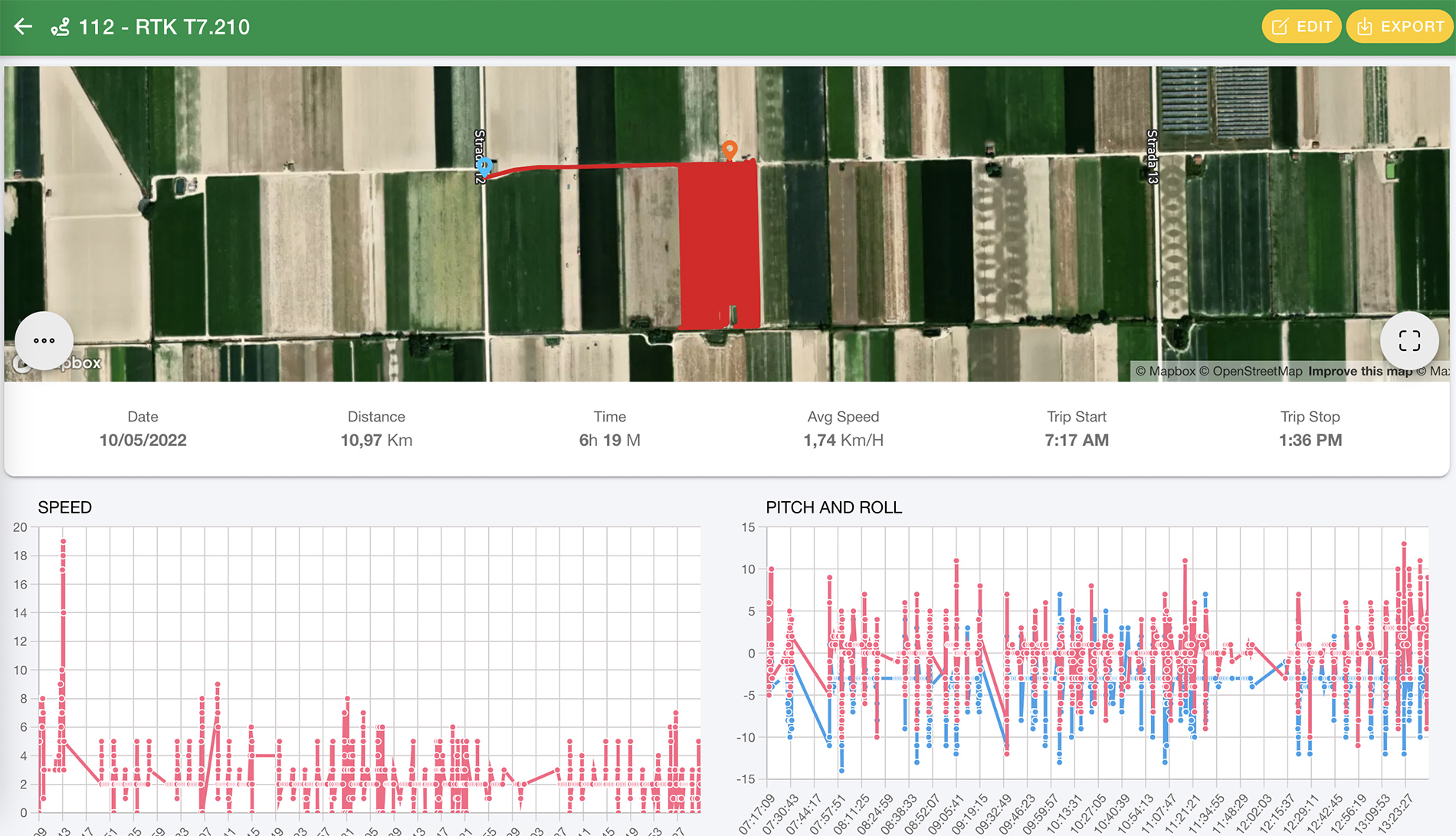Click the Improve this map link
The width and height of the screenshot is (1456, 836).
click(1359, 372)
